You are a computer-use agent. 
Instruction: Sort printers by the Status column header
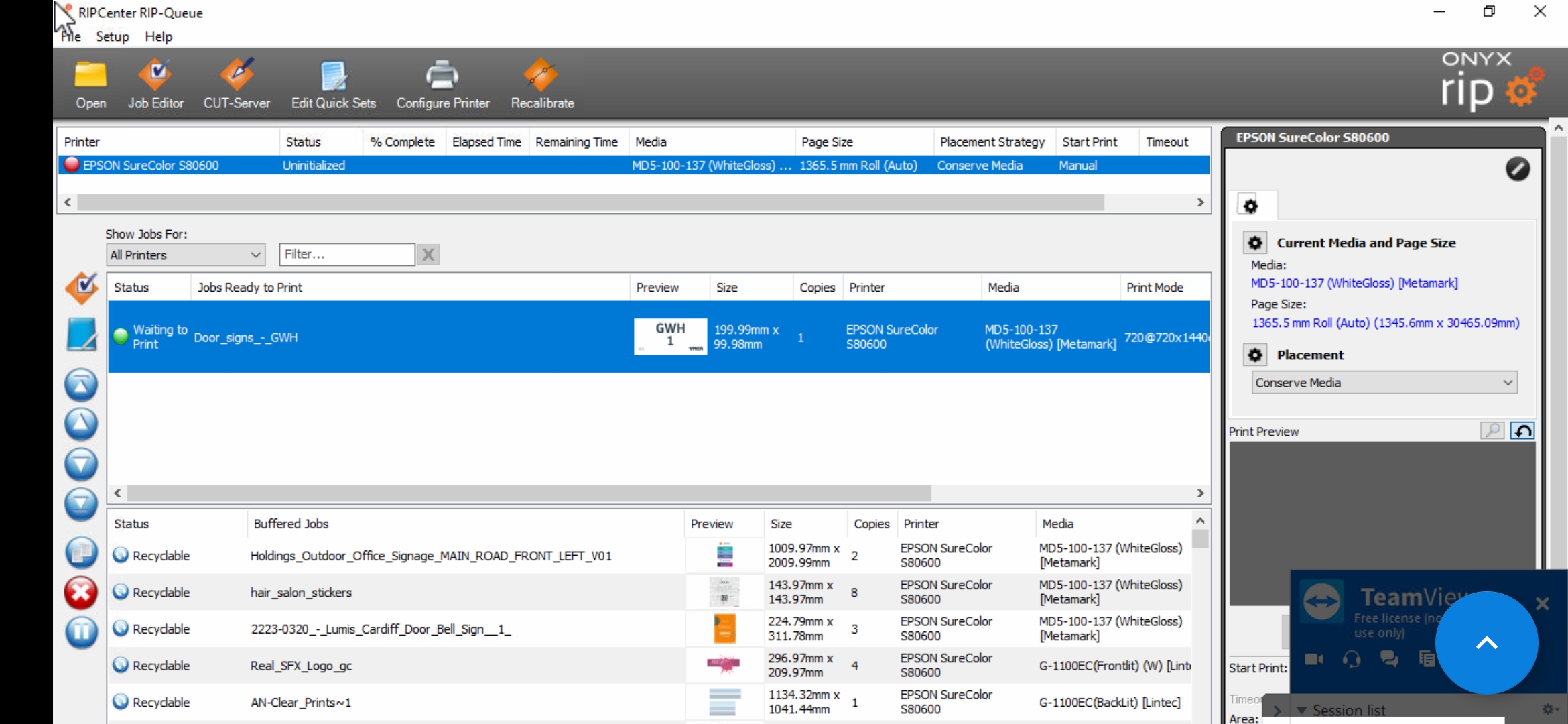click(x=320, y=142)
